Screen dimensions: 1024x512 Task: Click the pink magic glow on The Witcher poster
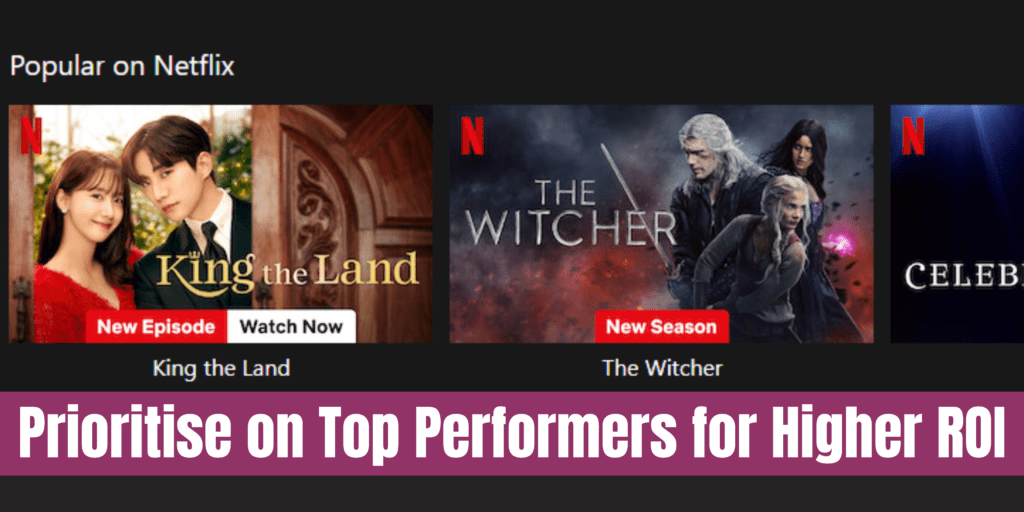[x=838, y=245]
